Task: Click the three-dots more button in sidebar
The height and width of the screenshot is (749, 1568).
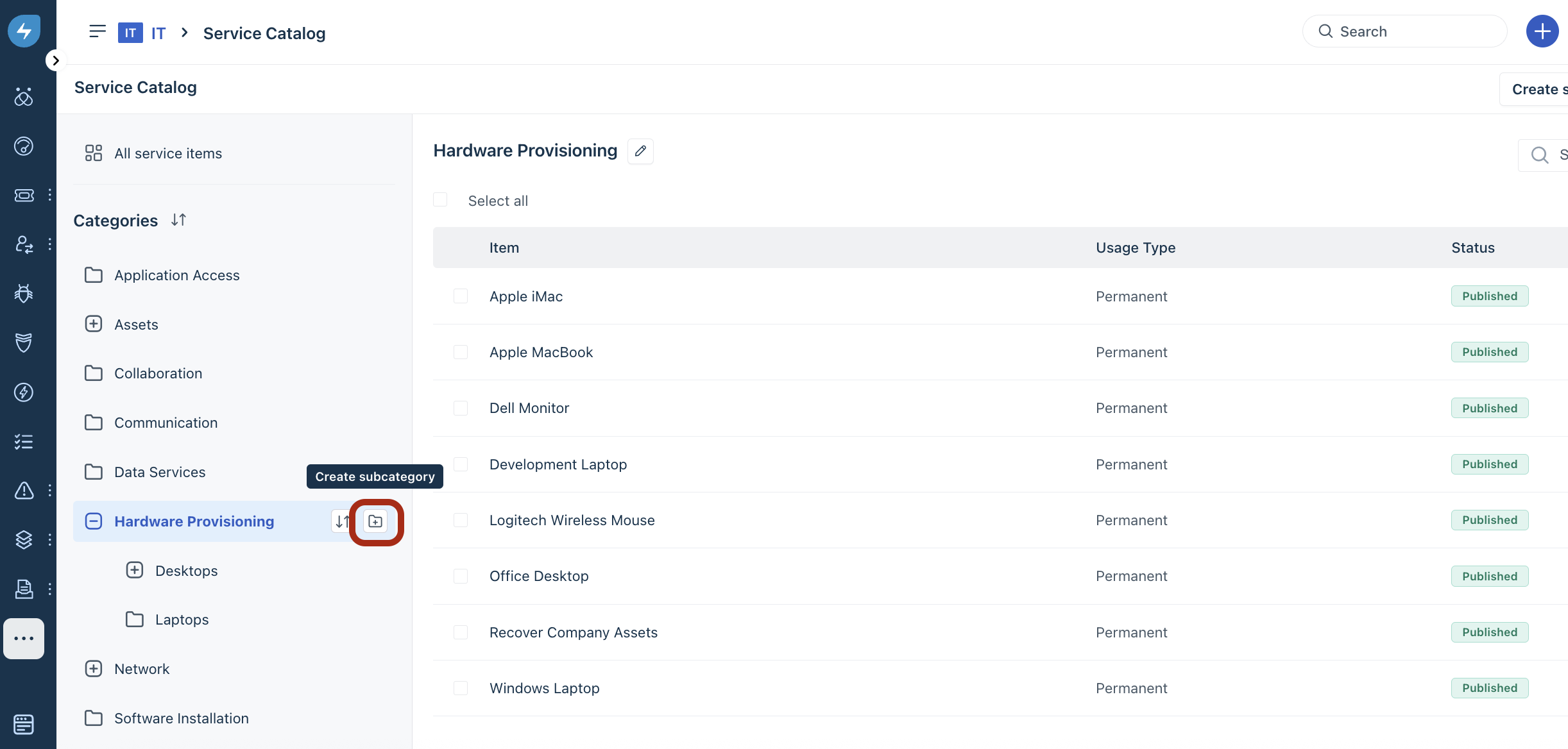Action: 24,638
